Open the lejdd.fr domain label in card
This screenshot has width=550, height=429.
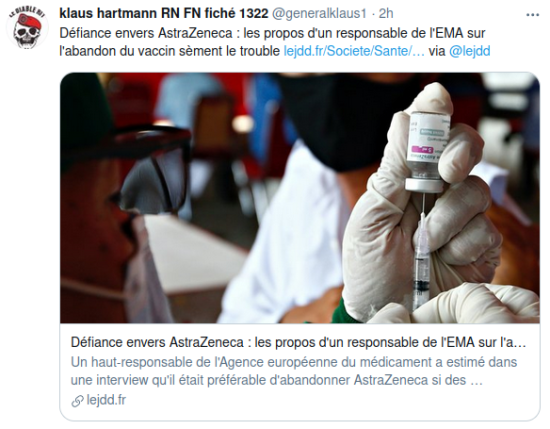106,400
